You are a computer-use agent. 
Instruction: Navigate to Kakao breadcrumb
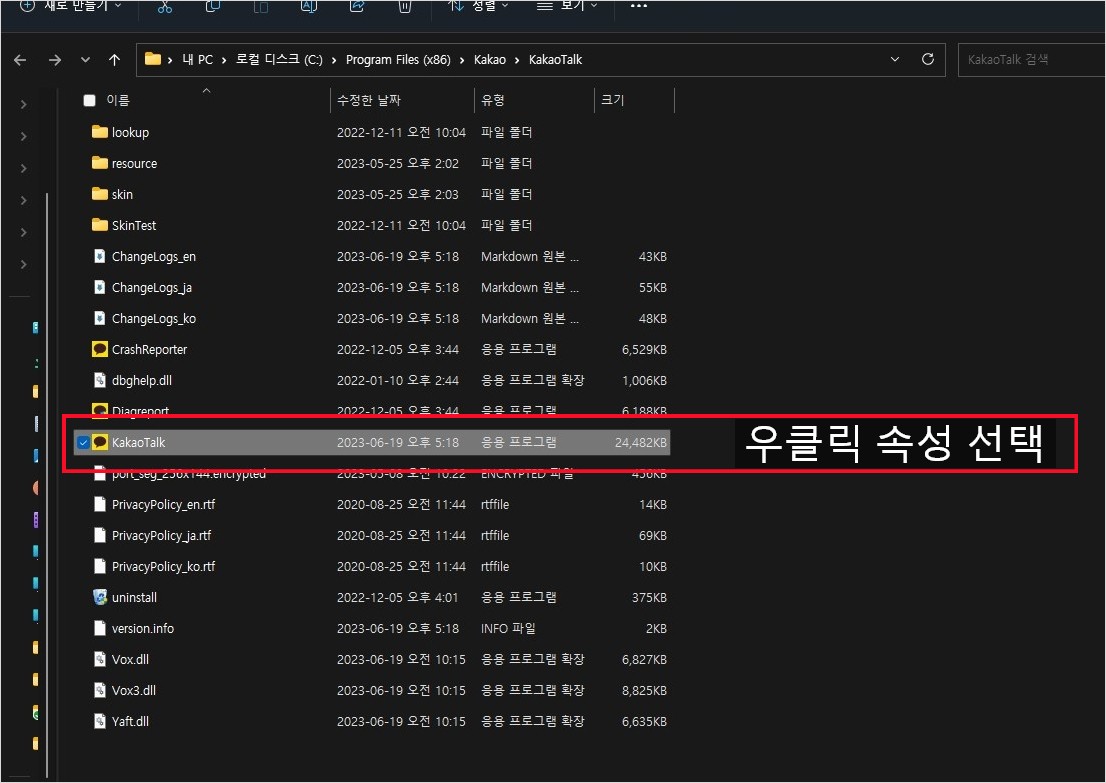[x=490, y=60]
